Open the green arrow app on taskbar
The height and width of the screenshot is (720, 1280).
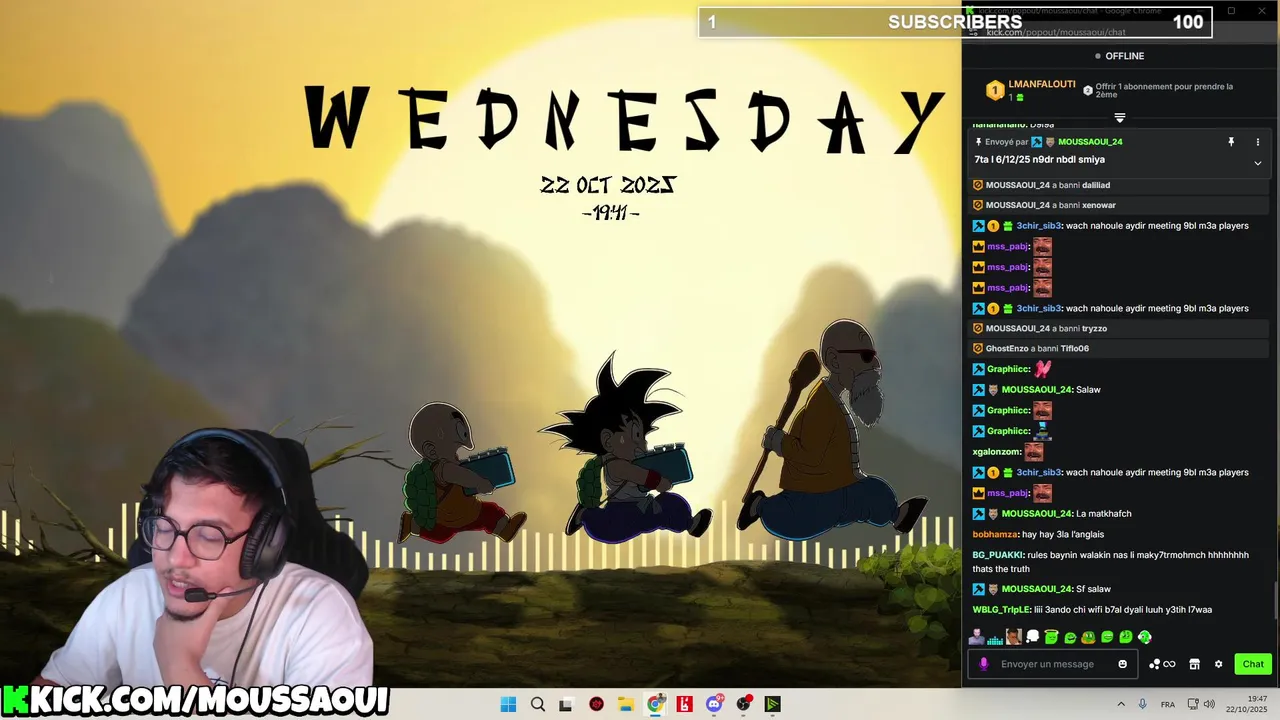point(772,704)
